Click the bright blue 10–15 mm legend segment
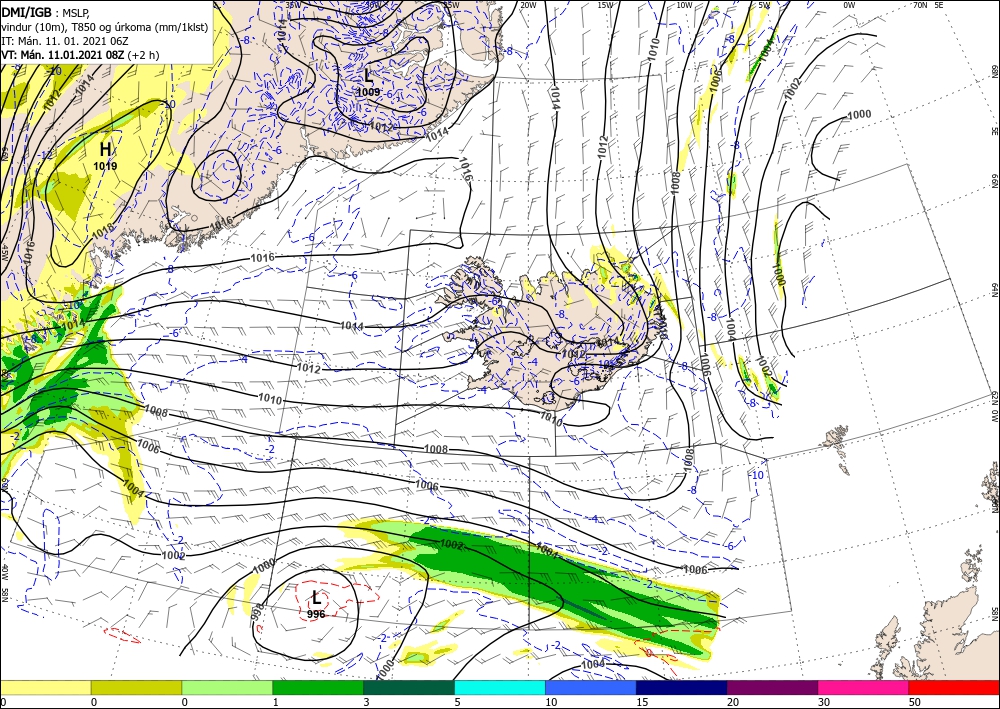The image size is (1000, 709). [x=591, y=687]
